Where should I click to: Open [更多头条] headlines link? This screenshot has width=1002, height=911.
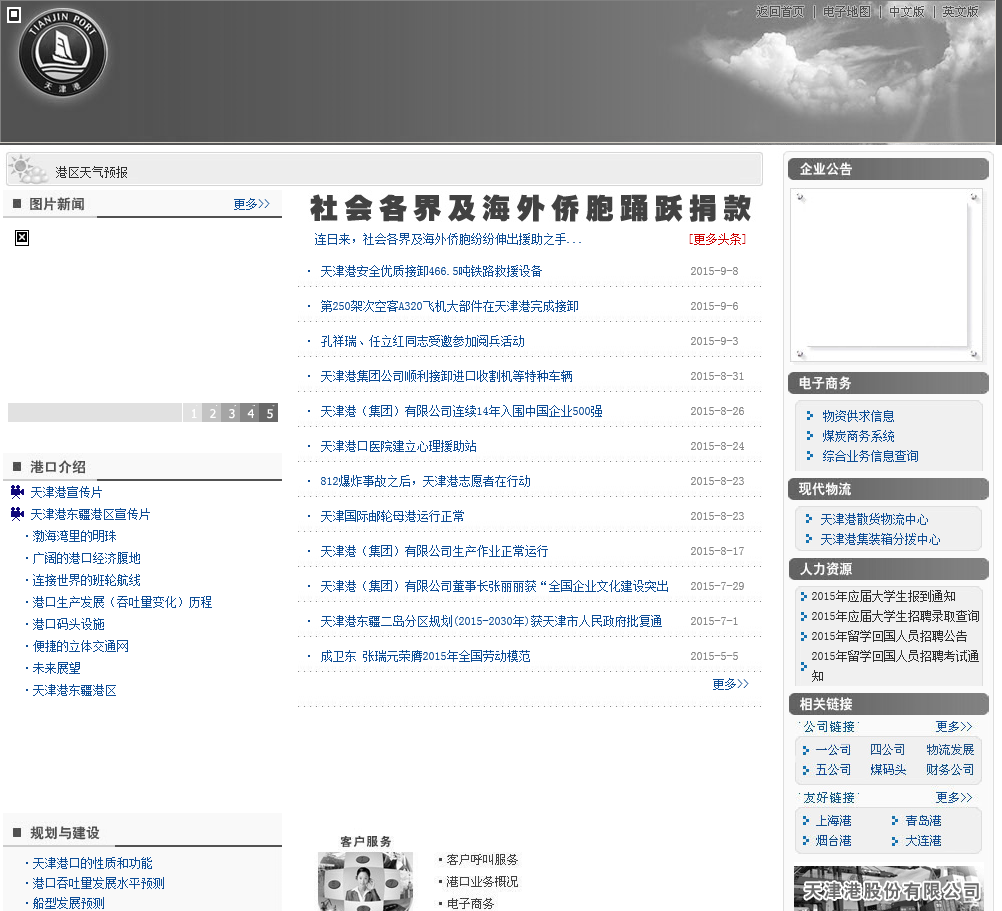coord(717,239)
